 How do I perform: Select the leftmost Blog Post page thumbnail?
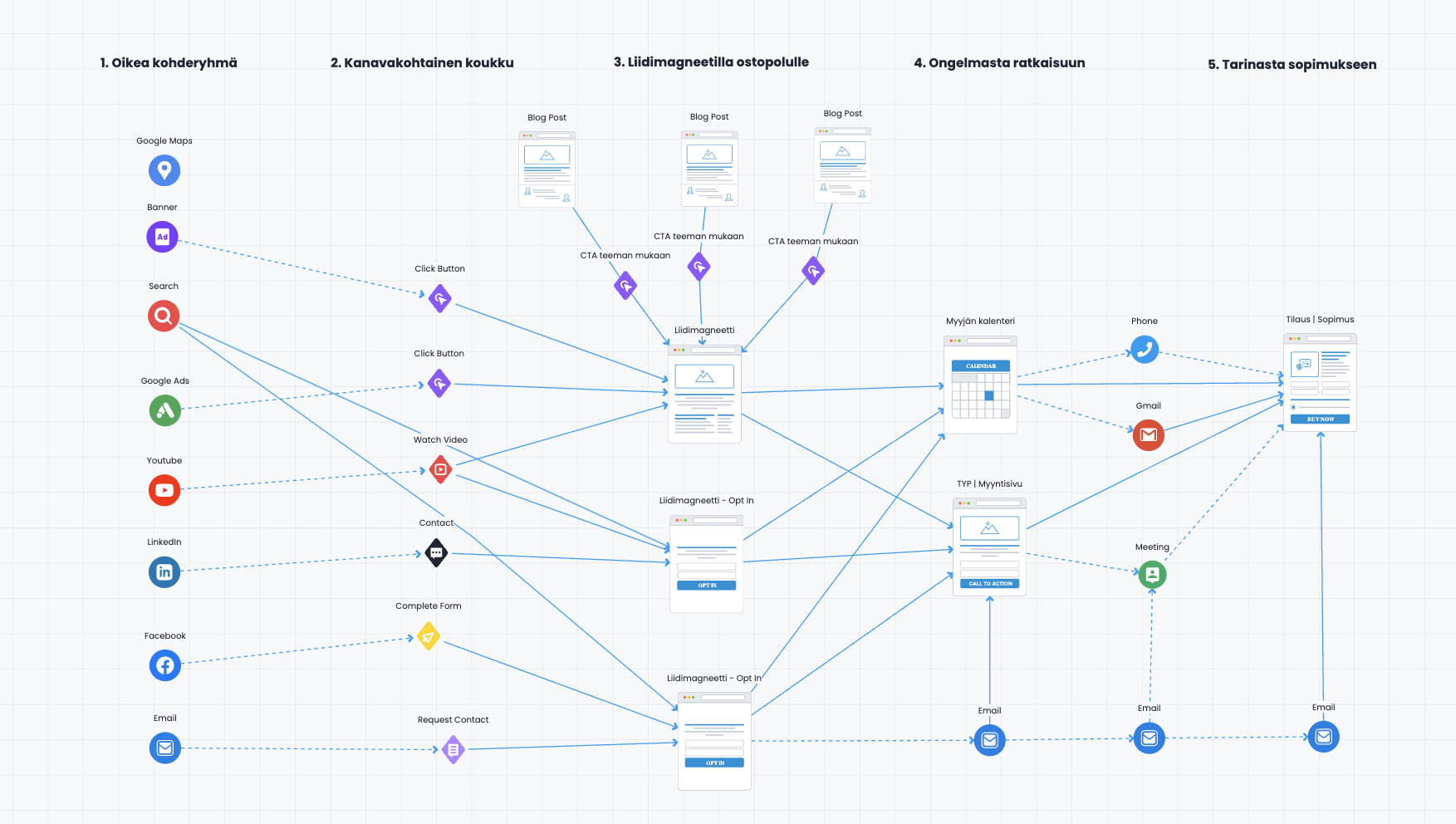[x=547, y=169]
